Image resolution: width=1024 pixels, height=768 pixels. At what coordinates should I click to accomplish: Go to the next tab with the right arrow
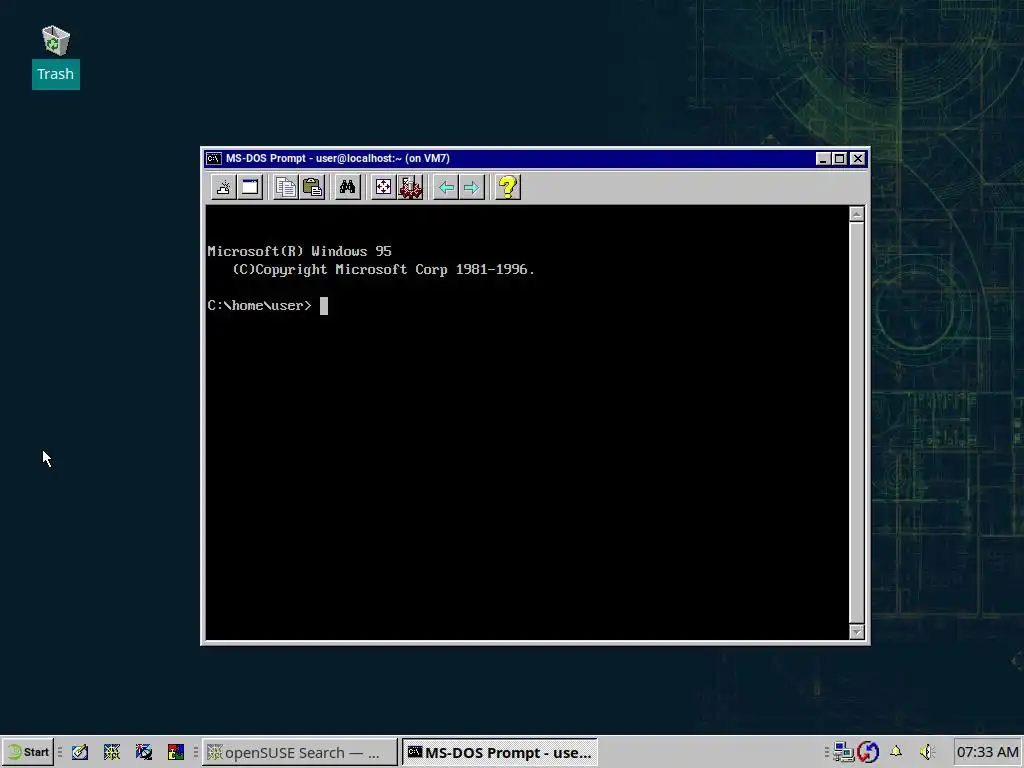(472, 187)
